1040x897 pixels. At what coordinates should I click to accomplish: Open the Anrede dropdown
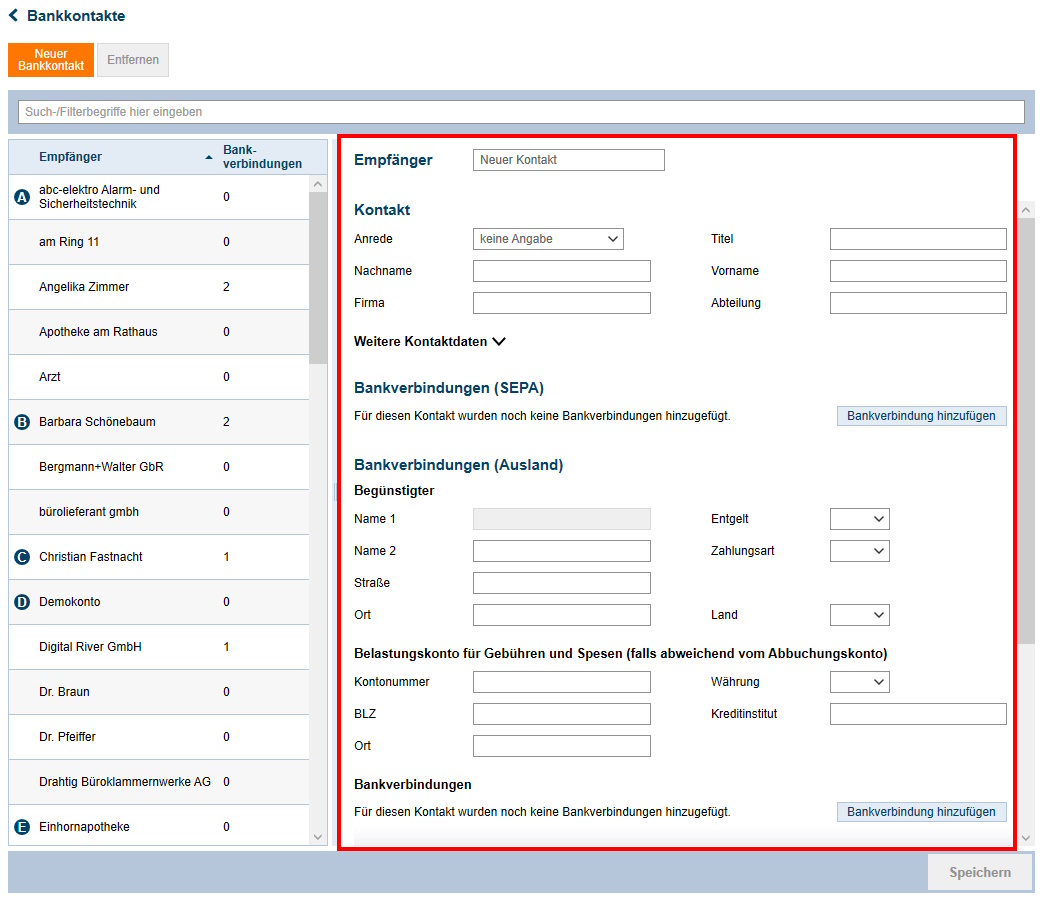click(548, 239)
